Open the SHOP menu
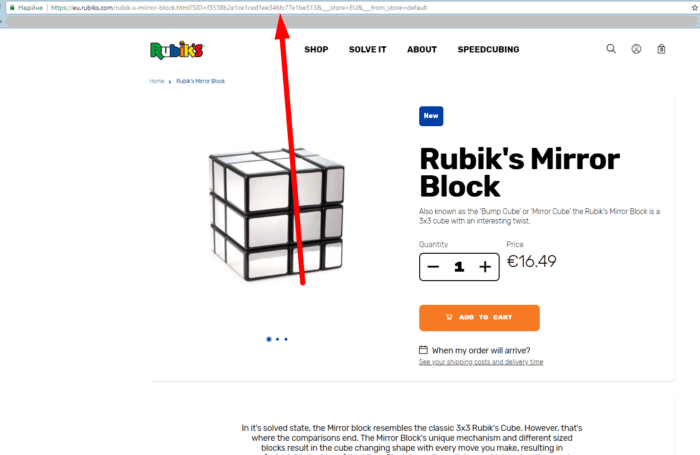 316,49
